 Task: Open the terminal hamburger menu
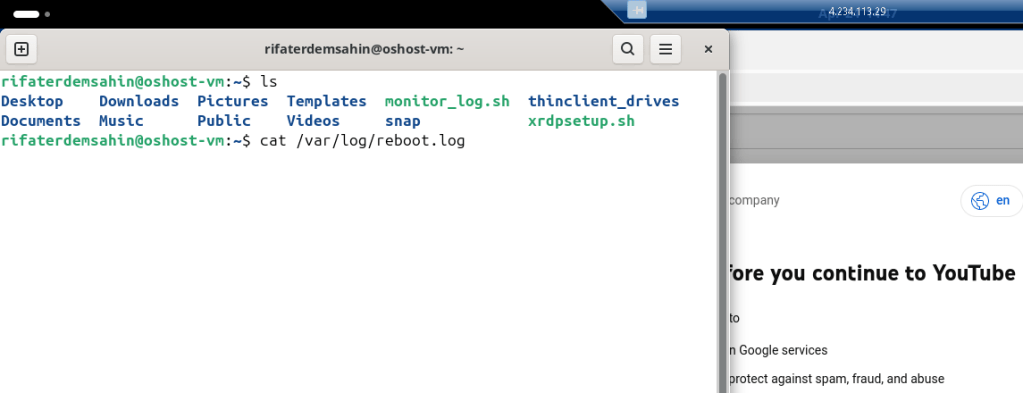tap(665, 49)
